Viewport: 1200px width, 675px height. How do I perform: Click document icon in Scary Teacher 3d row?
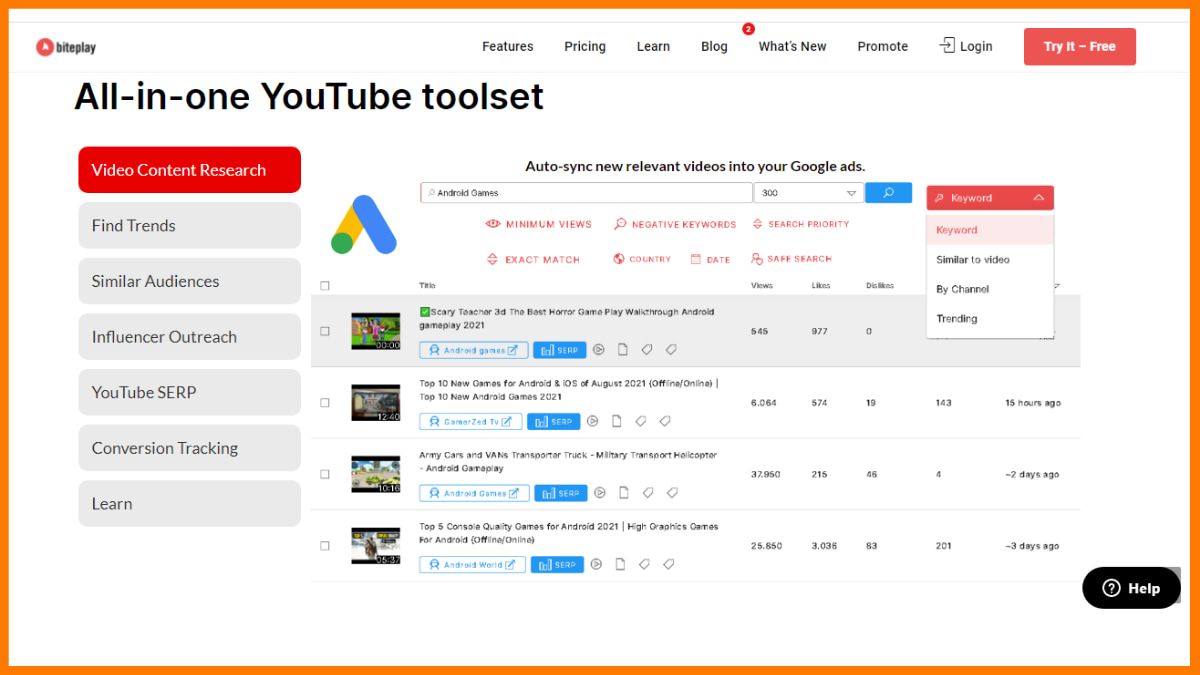click(623, 350)
